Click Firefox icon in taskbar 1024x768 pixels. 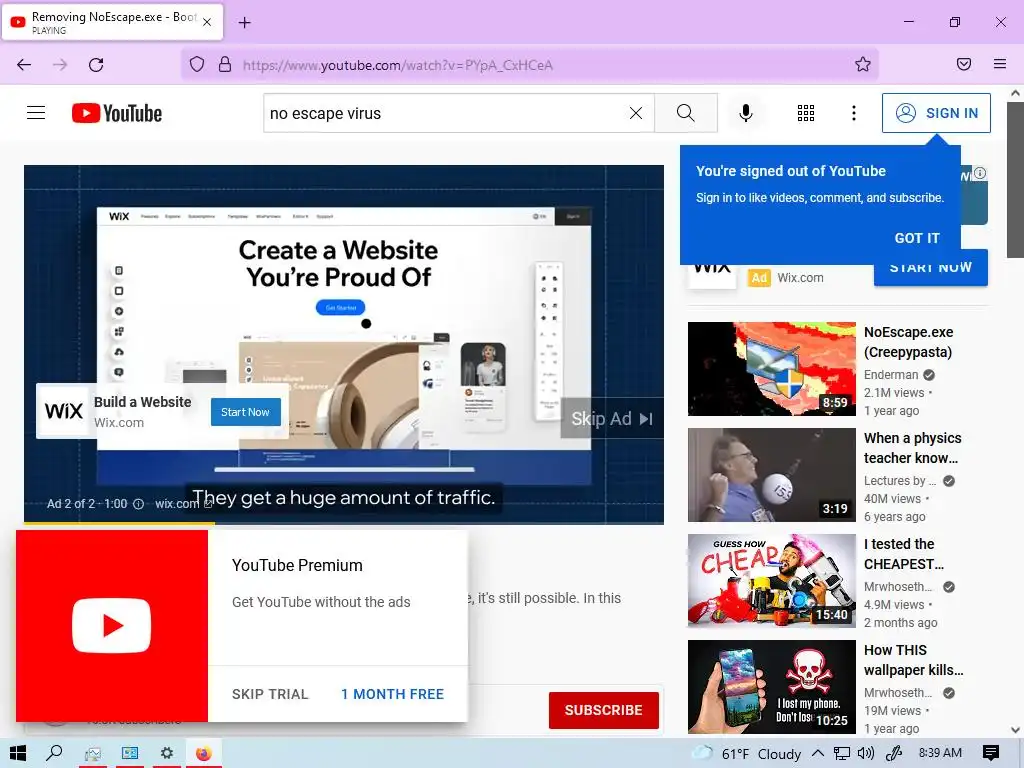[204, 754]
